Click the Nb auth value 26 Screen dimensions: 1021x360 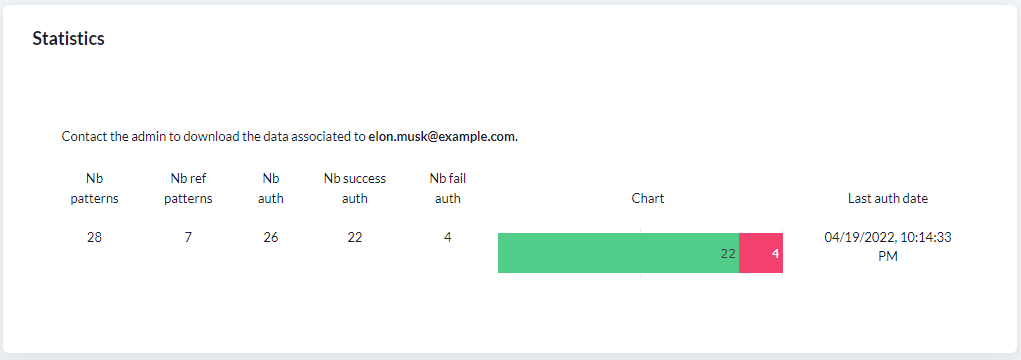271,238
